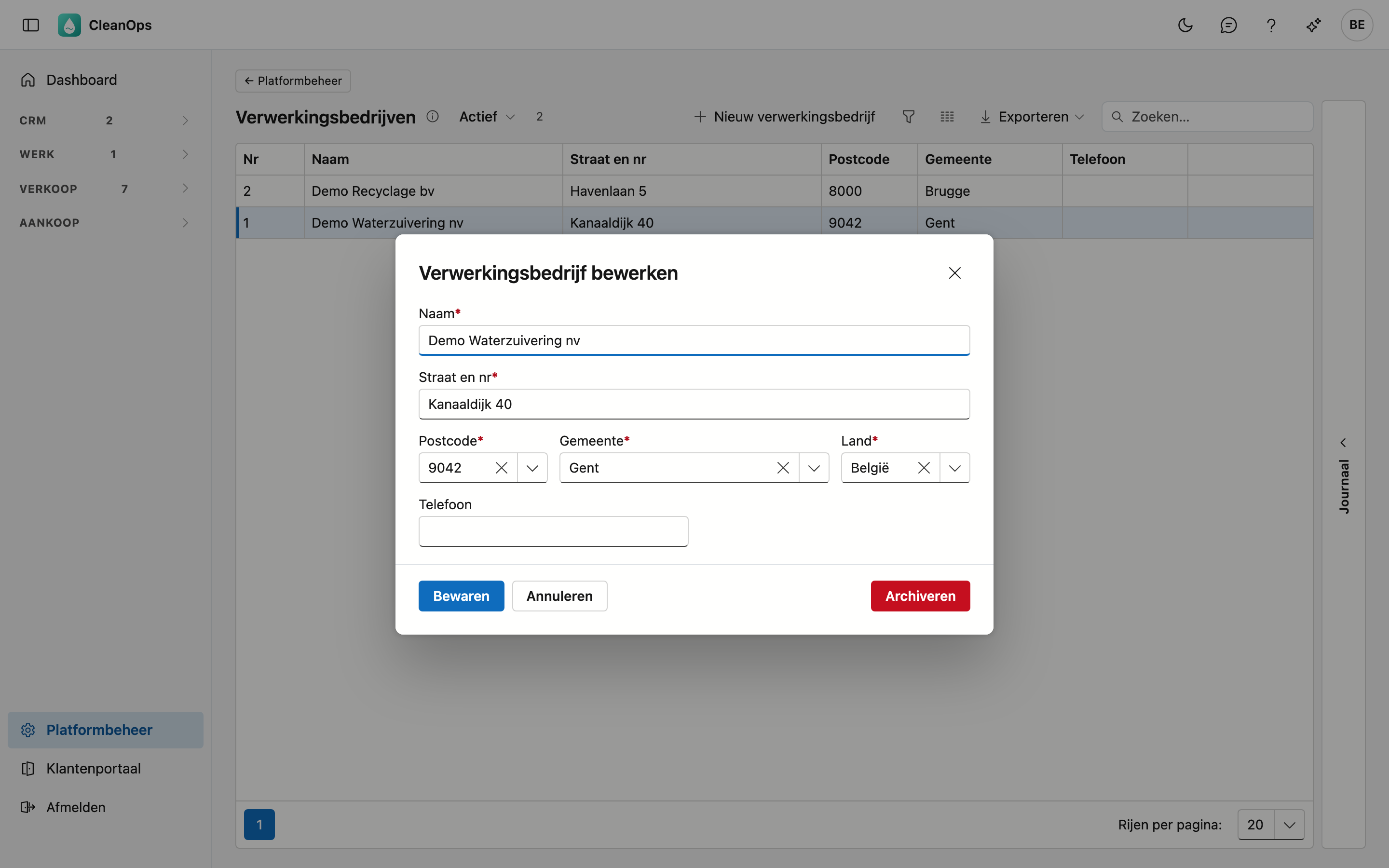Open the filter funnel icon
This screenshot has height=868, width=1389.
(x=908, y=117)
